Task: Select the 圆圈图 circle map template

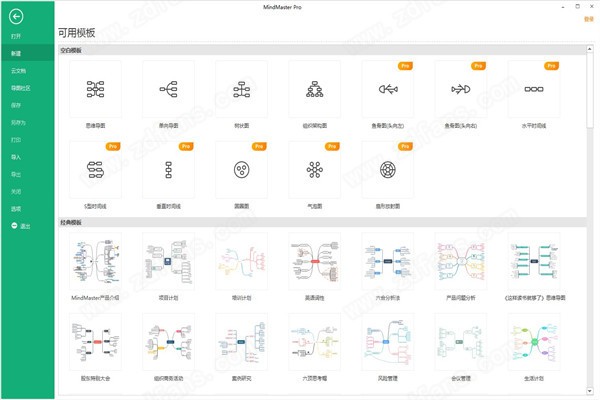Action: coord(241,170)
